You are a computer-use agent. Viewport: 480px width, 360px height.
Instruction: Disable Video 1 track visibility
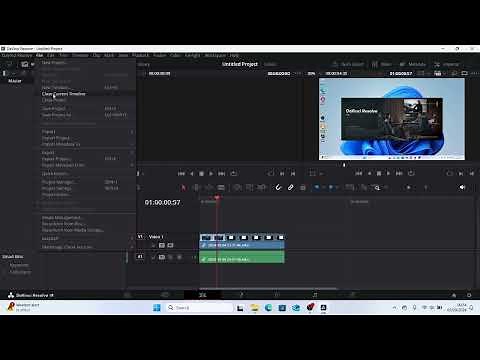[x=170, y=246]
